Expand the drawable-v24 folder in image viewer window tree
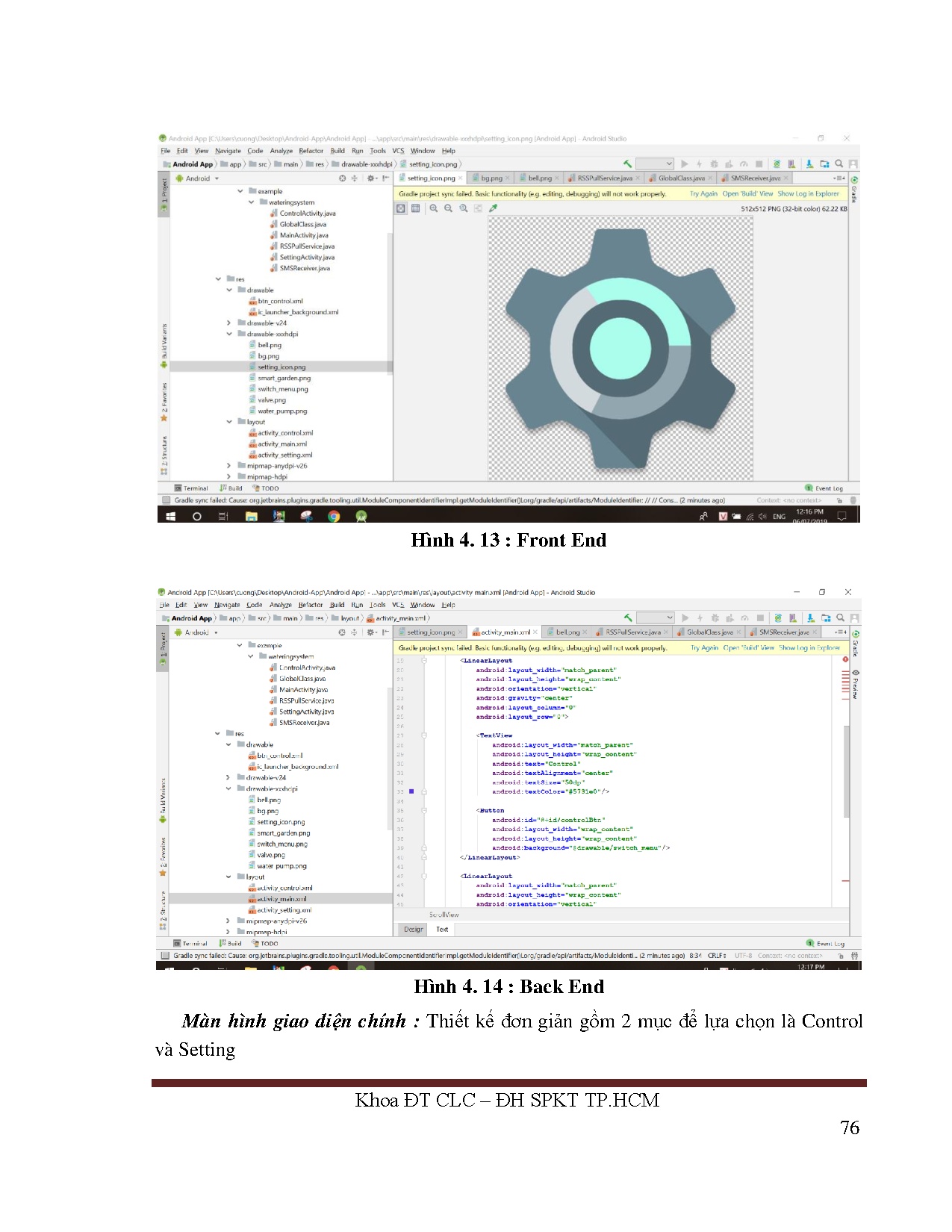Image resolution: width=952 pixels, height=1232 pixels. (x=228, y=323)
